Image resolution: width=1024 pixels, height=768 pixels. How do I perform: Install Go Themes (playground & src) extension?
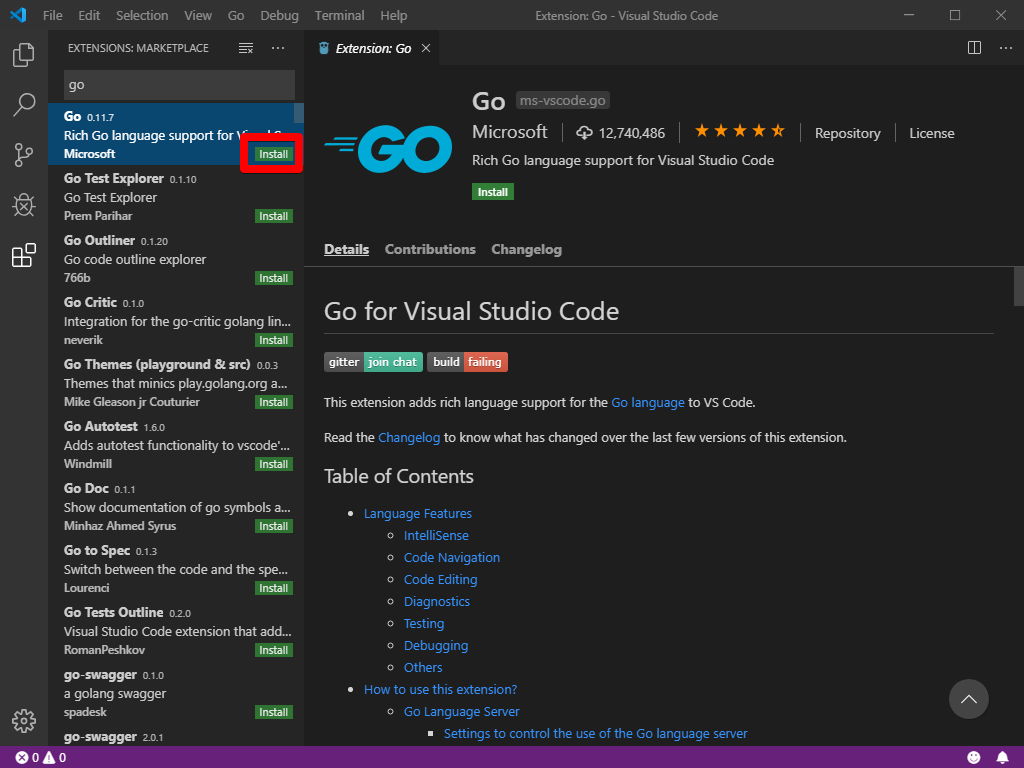pyautogui.click(x=274, y=402)
